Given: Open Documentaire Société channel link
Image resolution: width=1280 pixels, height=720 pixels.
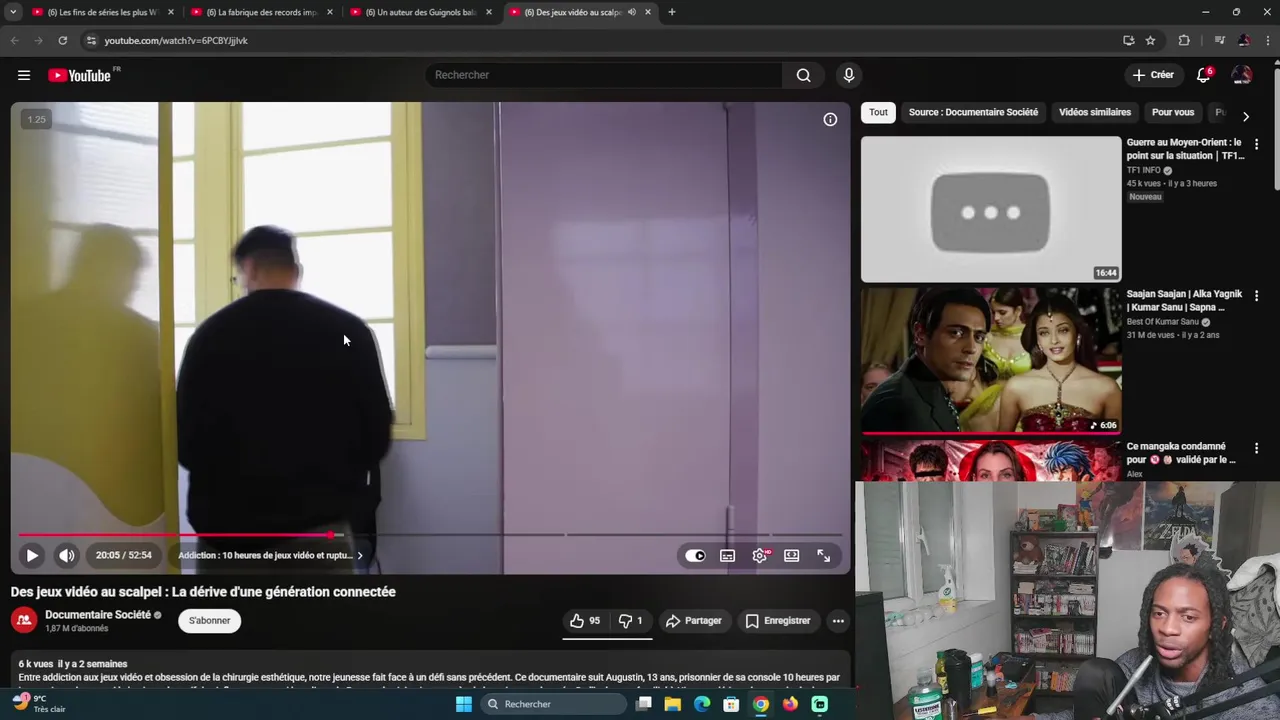Looking at the screenshot, I should (98, 615).
